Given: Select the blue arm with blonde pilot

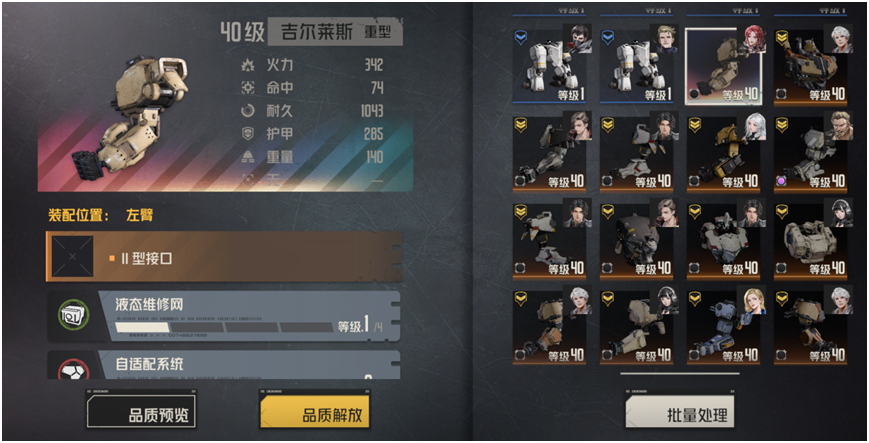Looking at the screenshot, I should point(723,326).
